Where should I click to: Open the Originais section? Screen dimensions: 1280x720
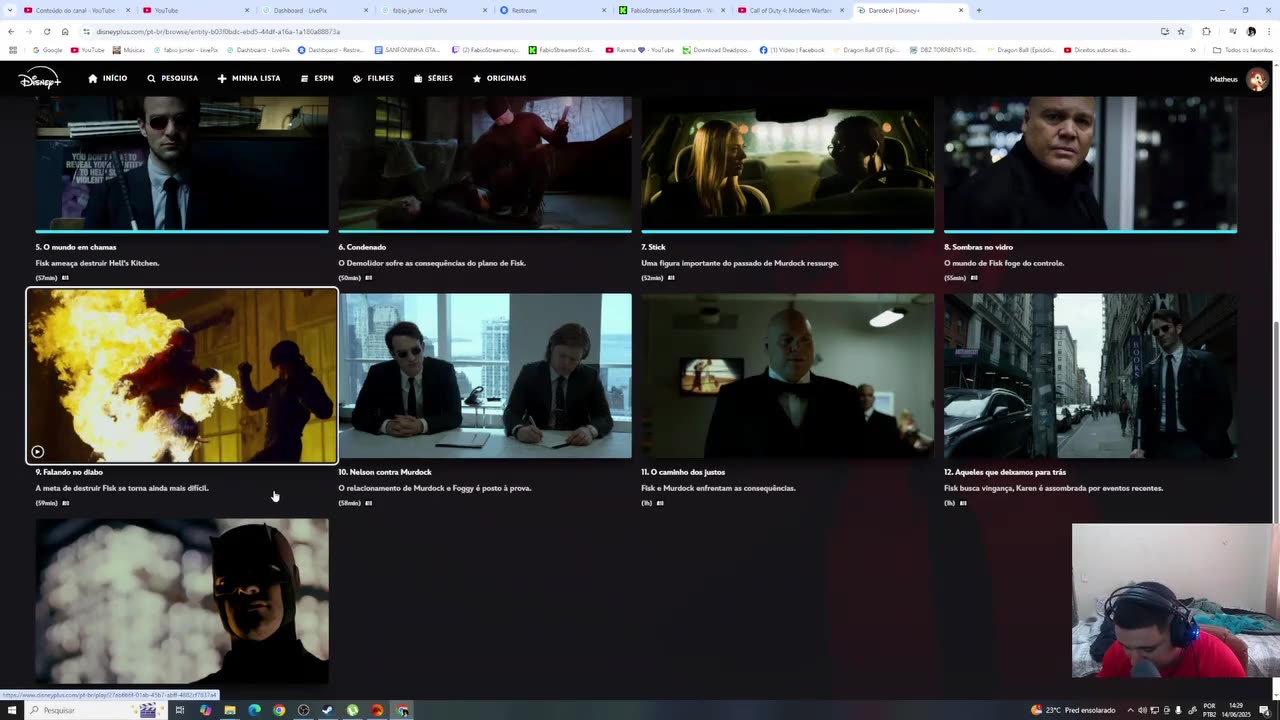click(499, 78)
